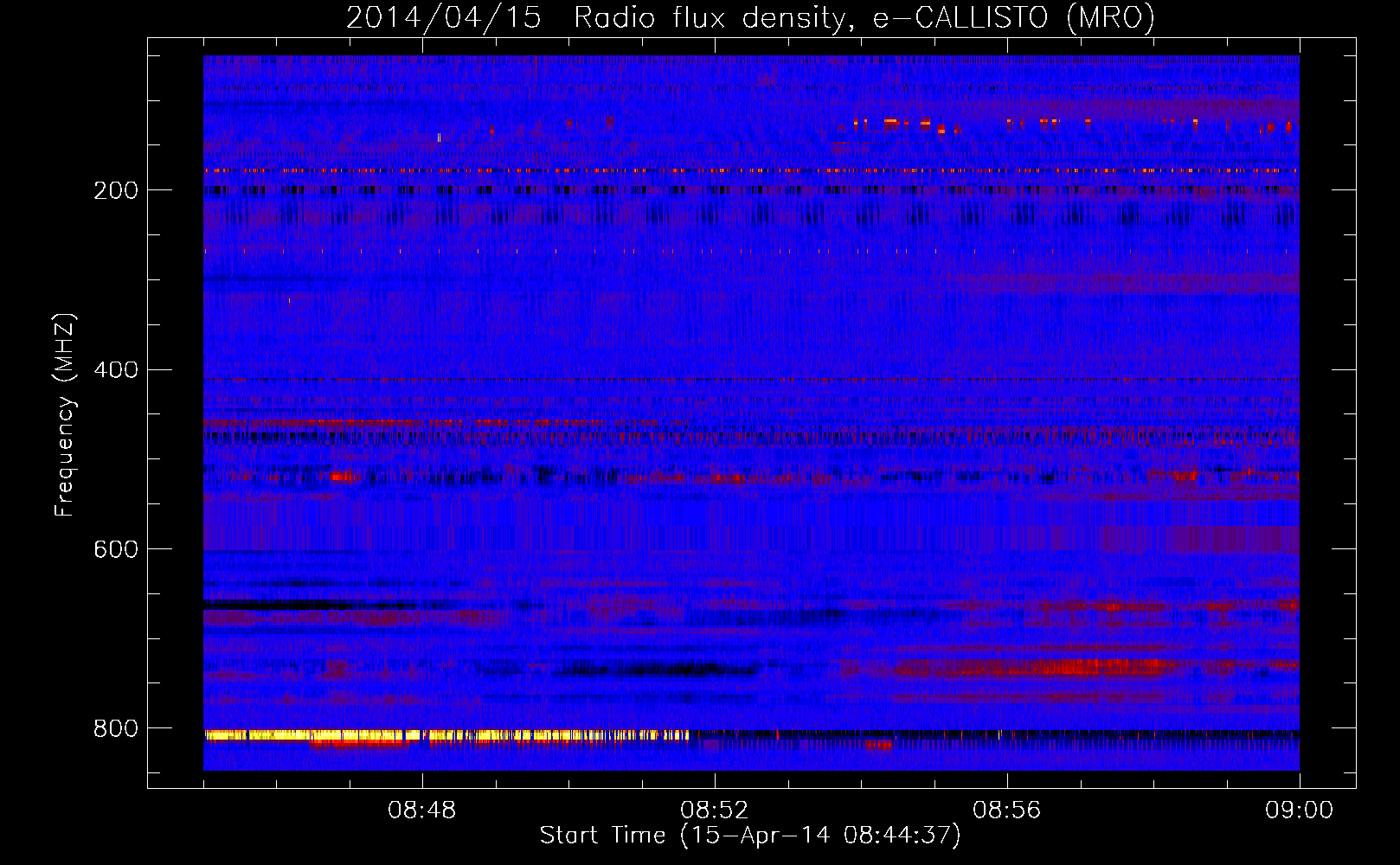Click the 'Frequency (MHZ)' axis label
This screenshot has width=1400, height=865.
(x=65, y=414)
